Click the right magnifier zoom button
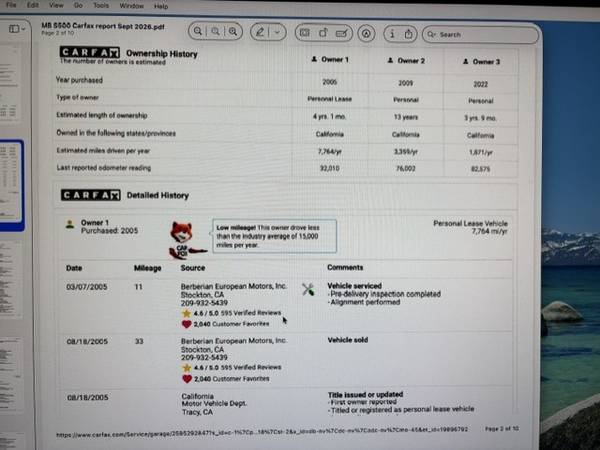Screen dimensions: 600x450 pyautogui.click(x=233, y=31)
